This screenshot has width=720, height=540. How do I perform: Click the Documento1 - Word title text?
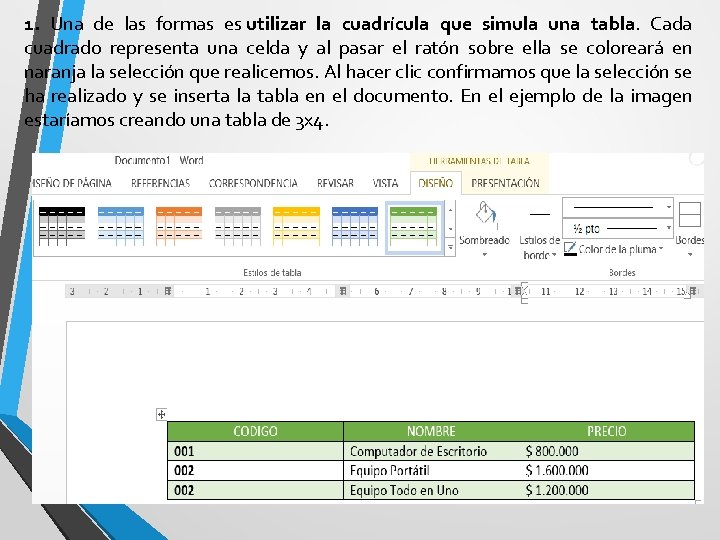pyautogui.click(x=159, y=160)
